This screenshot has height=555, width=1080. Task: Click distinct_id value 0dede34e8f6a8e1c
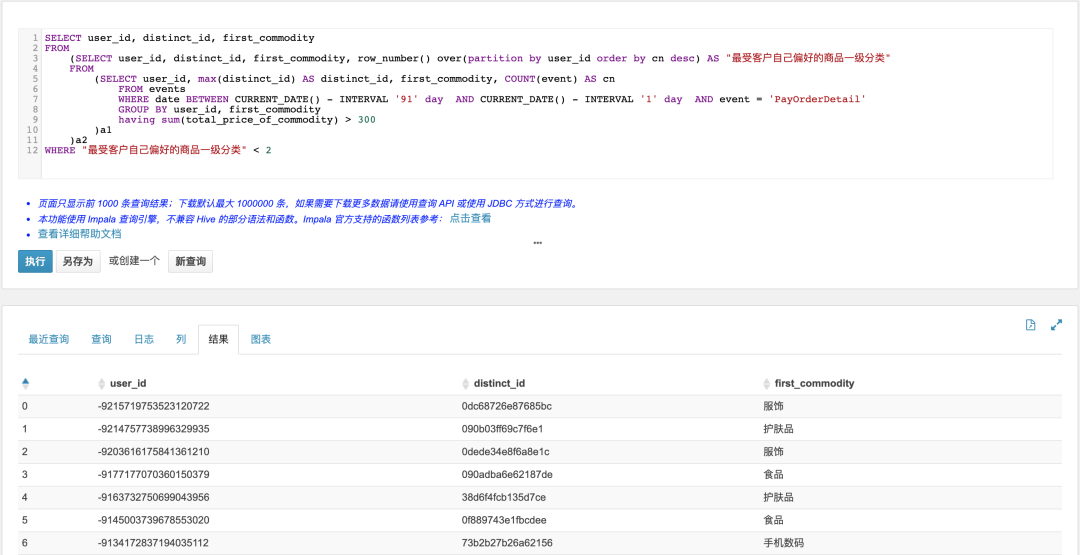point(505,452)
